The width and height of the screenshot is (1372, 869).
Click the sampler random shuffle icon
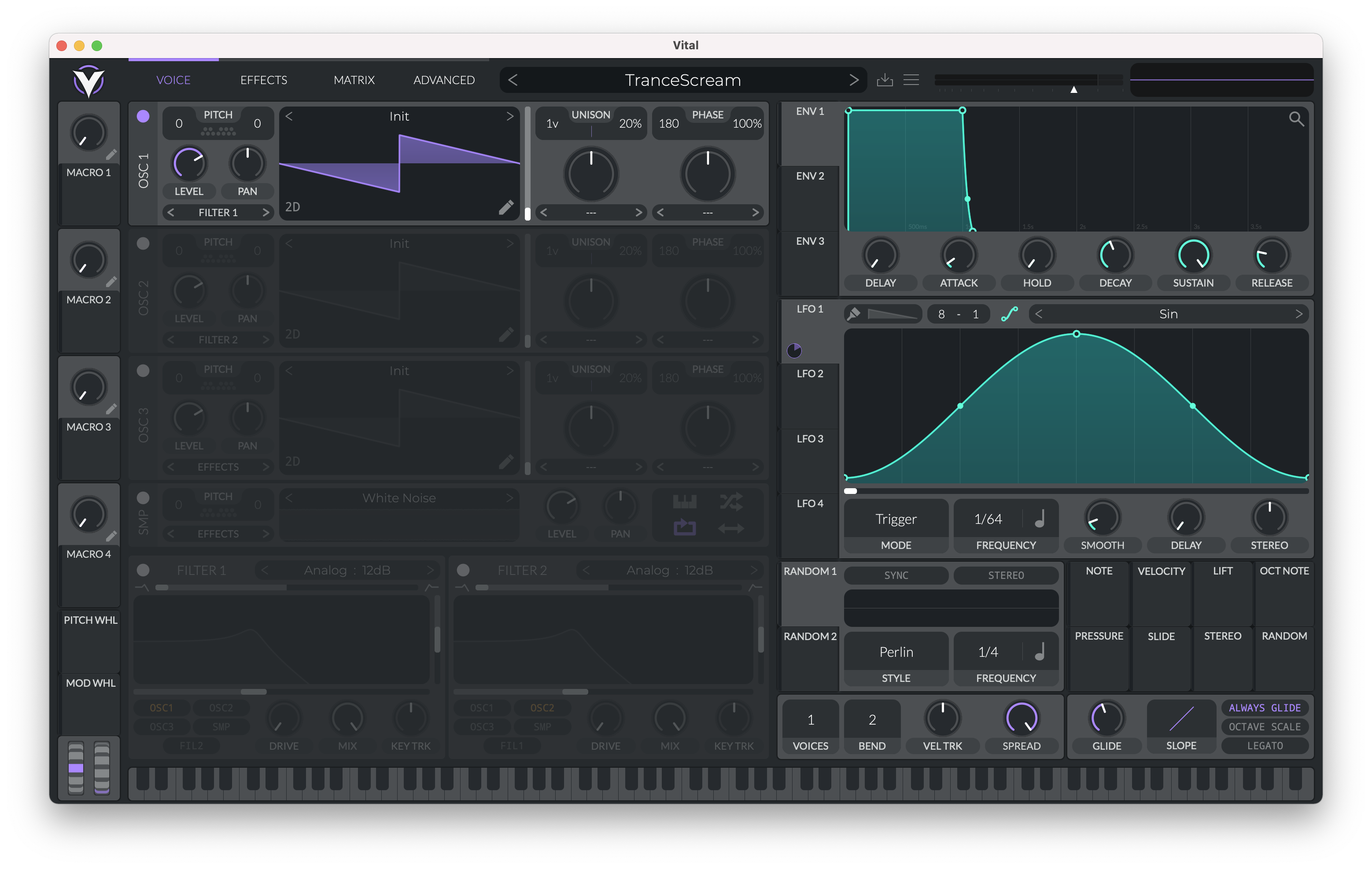pyautogui.click(x=731, y=501)
